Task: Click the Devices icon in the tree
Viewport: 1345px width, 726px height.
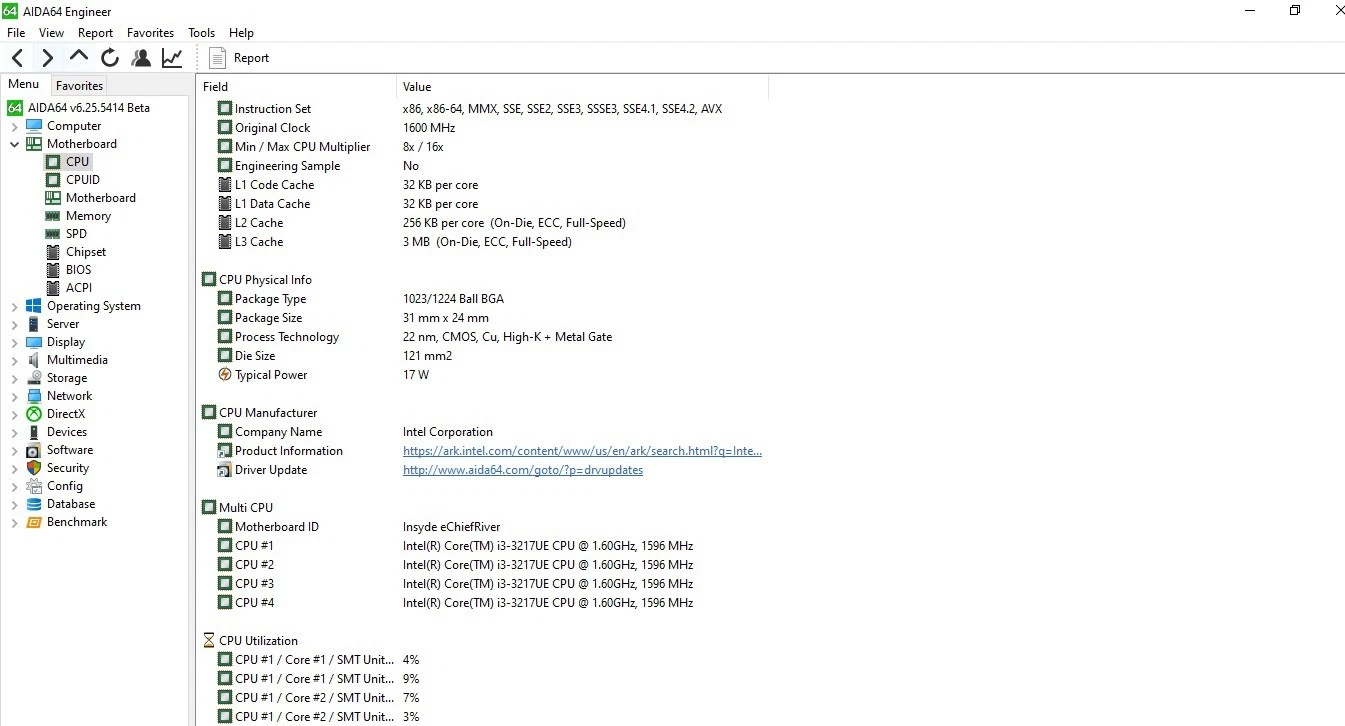Action: (34, 432)
